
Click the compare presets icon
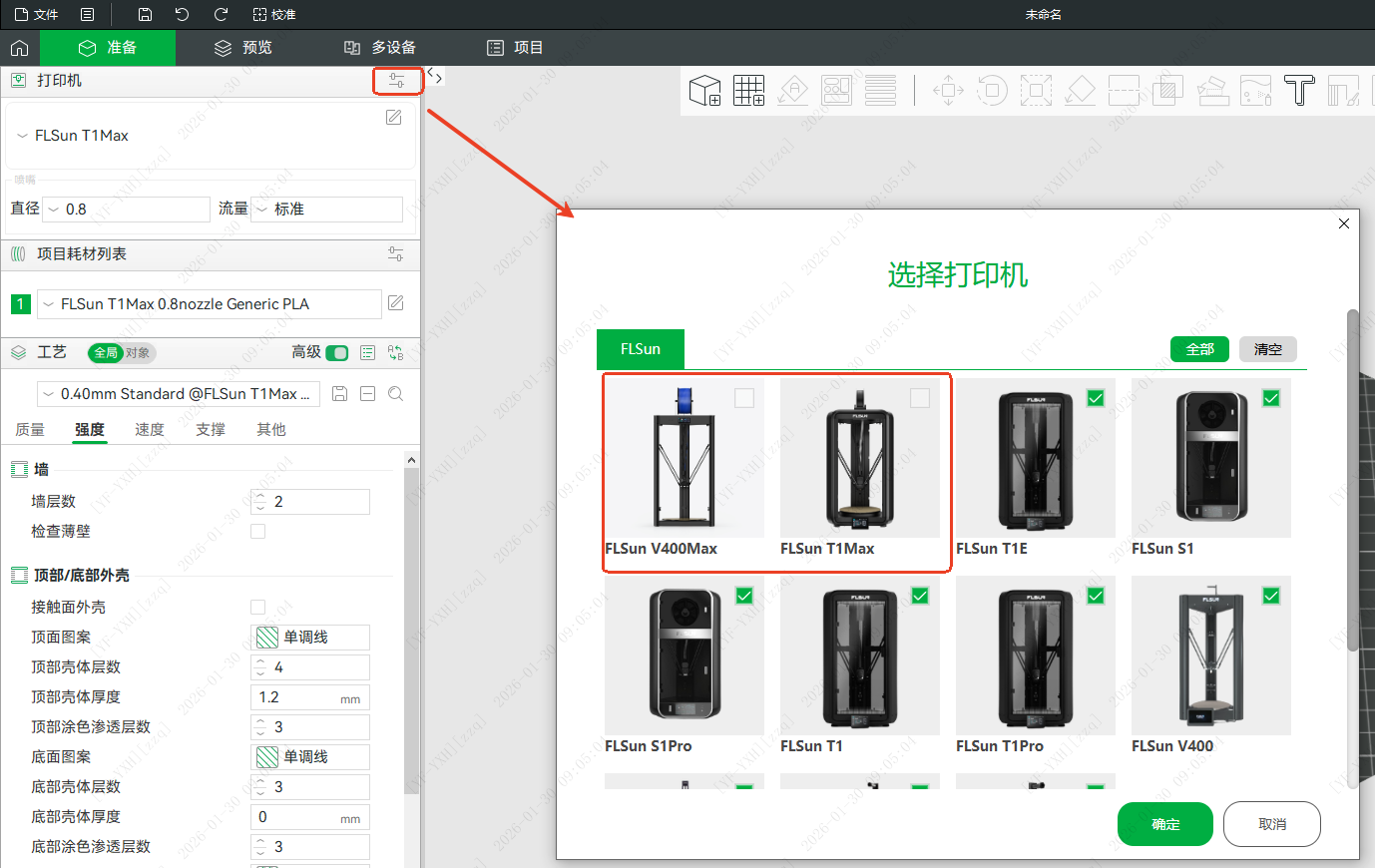coord(395,352)
